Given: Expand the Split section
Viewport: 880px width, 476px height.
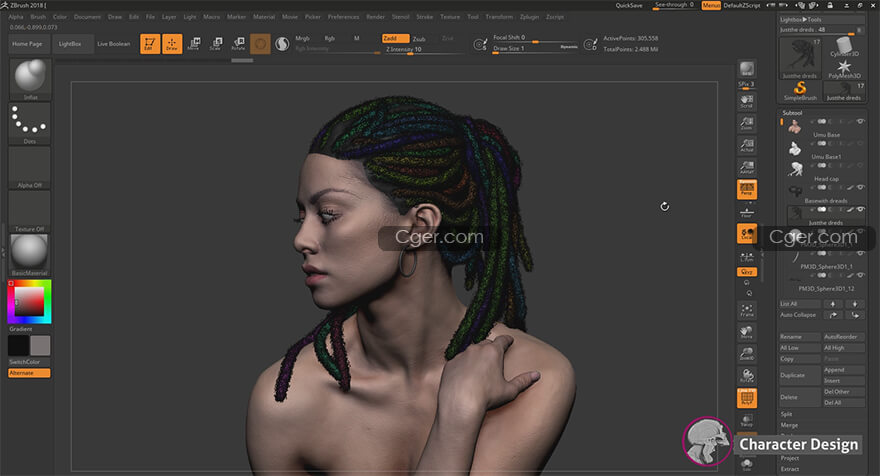Looking at the screenshot, I should (786, 414).
